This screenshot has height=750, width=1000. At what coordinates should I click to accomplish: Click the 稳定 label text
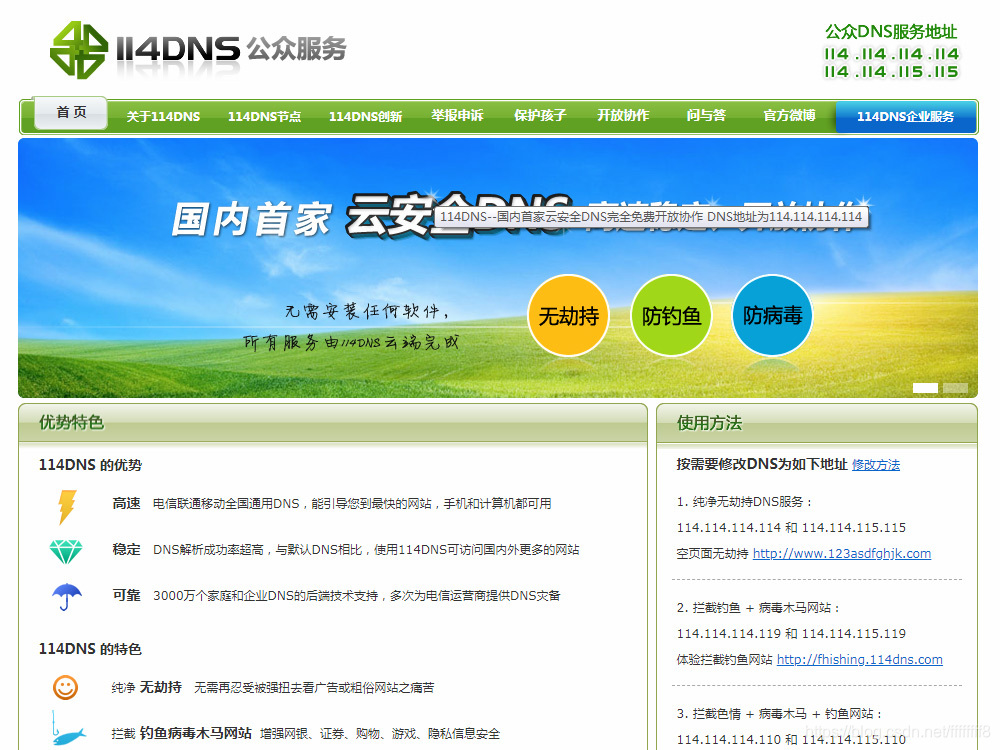pos(126,550)
